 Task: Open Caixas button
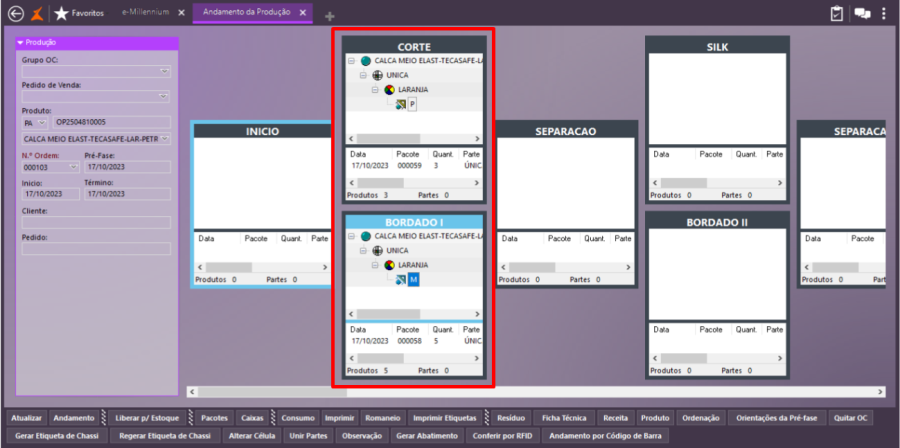coord(252,418)
